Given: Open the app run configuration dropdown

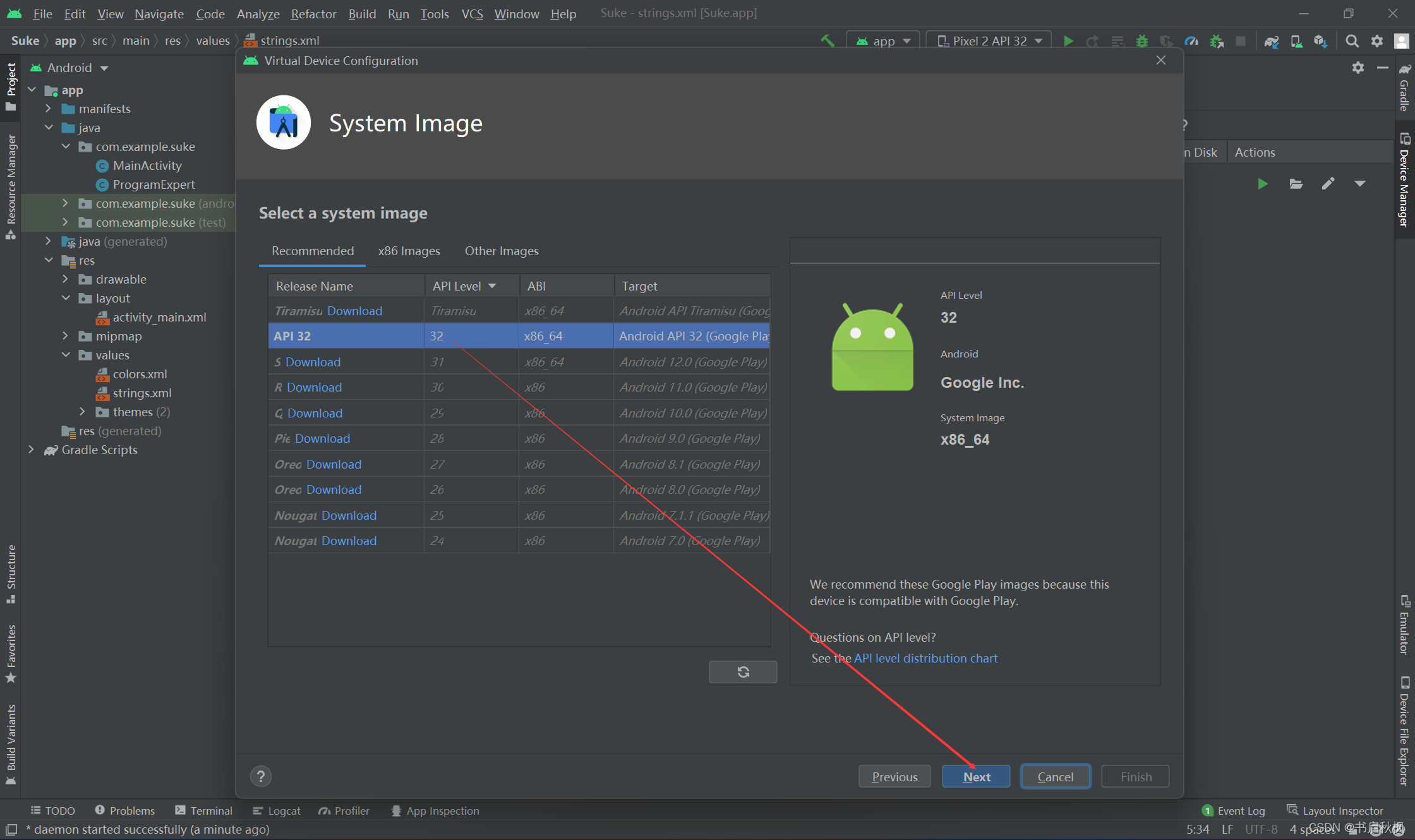Looking at the screenshot, I should 883,41.
